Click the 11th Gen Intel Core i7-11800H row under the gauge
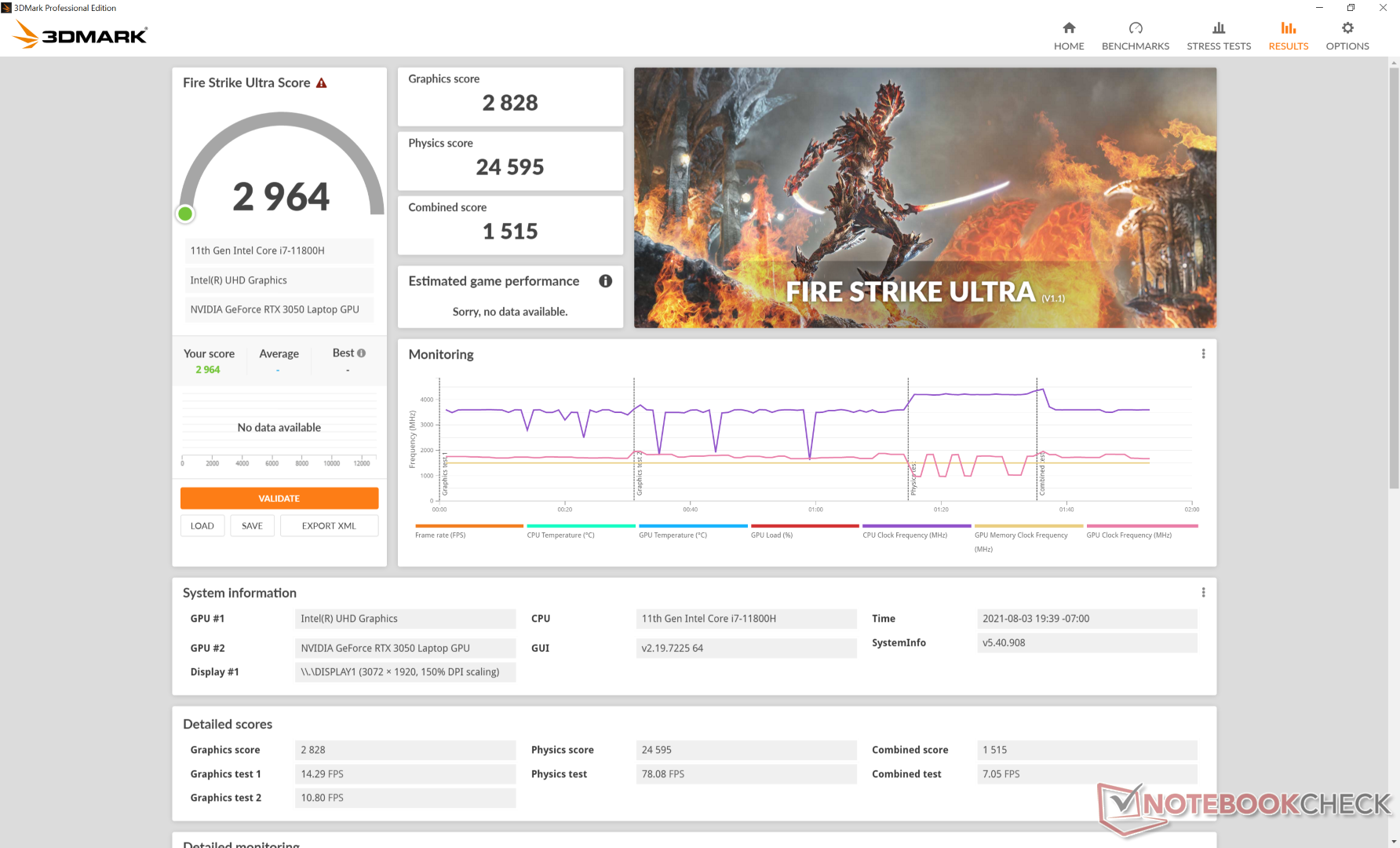Screen dimensions: 1400x848 tap(279, 250)
